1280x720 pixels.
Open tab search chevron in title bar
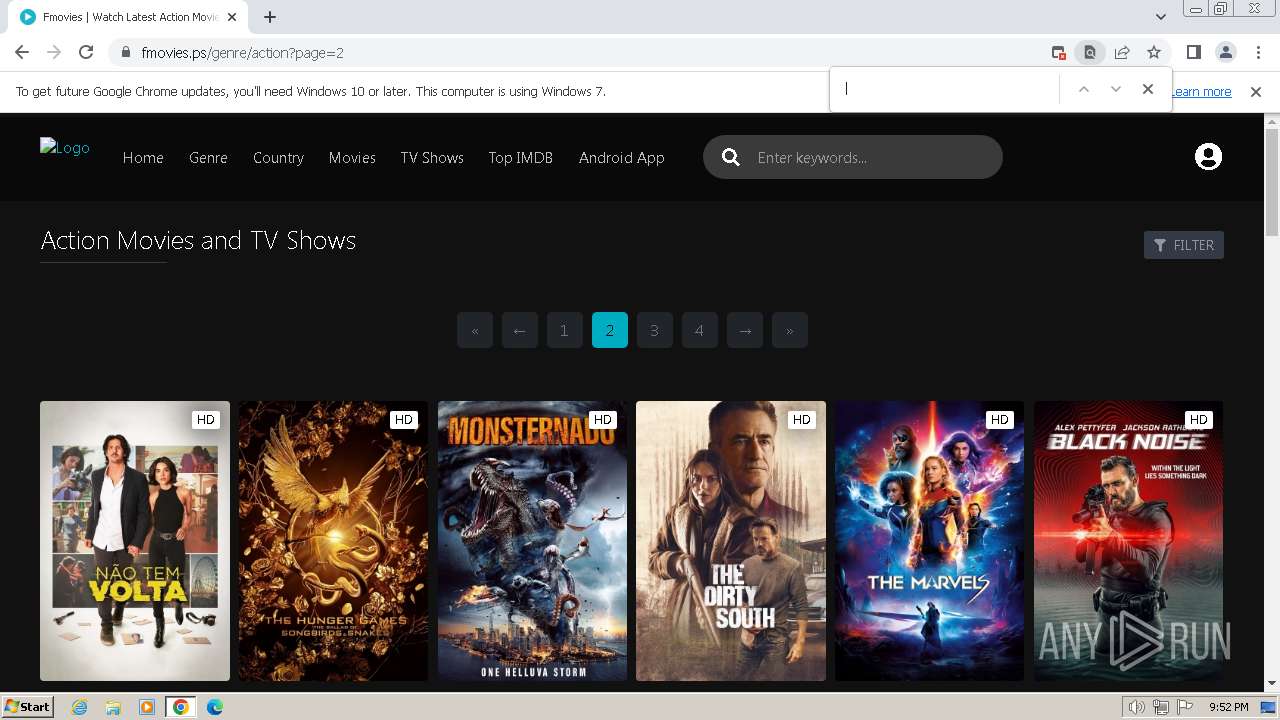point(1160,17)
